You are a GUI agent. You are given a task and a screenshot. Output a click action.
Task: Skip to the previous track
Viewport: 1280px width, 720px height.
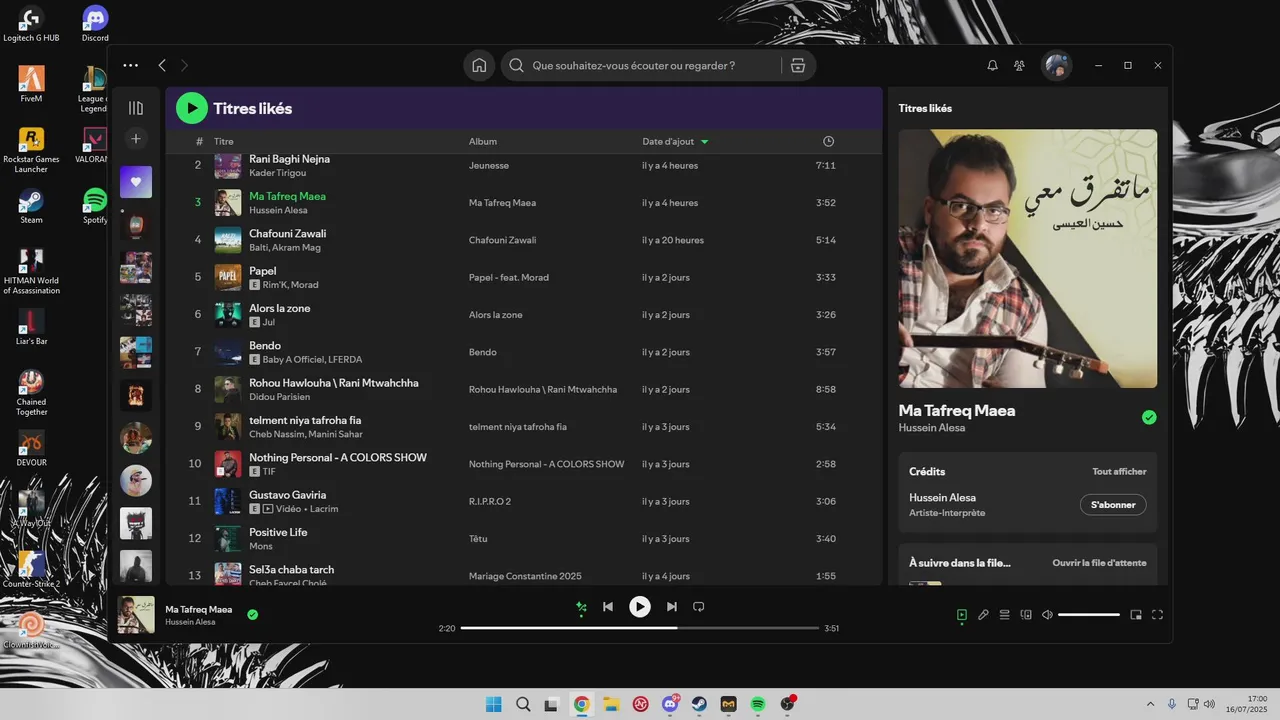[608, 607]
